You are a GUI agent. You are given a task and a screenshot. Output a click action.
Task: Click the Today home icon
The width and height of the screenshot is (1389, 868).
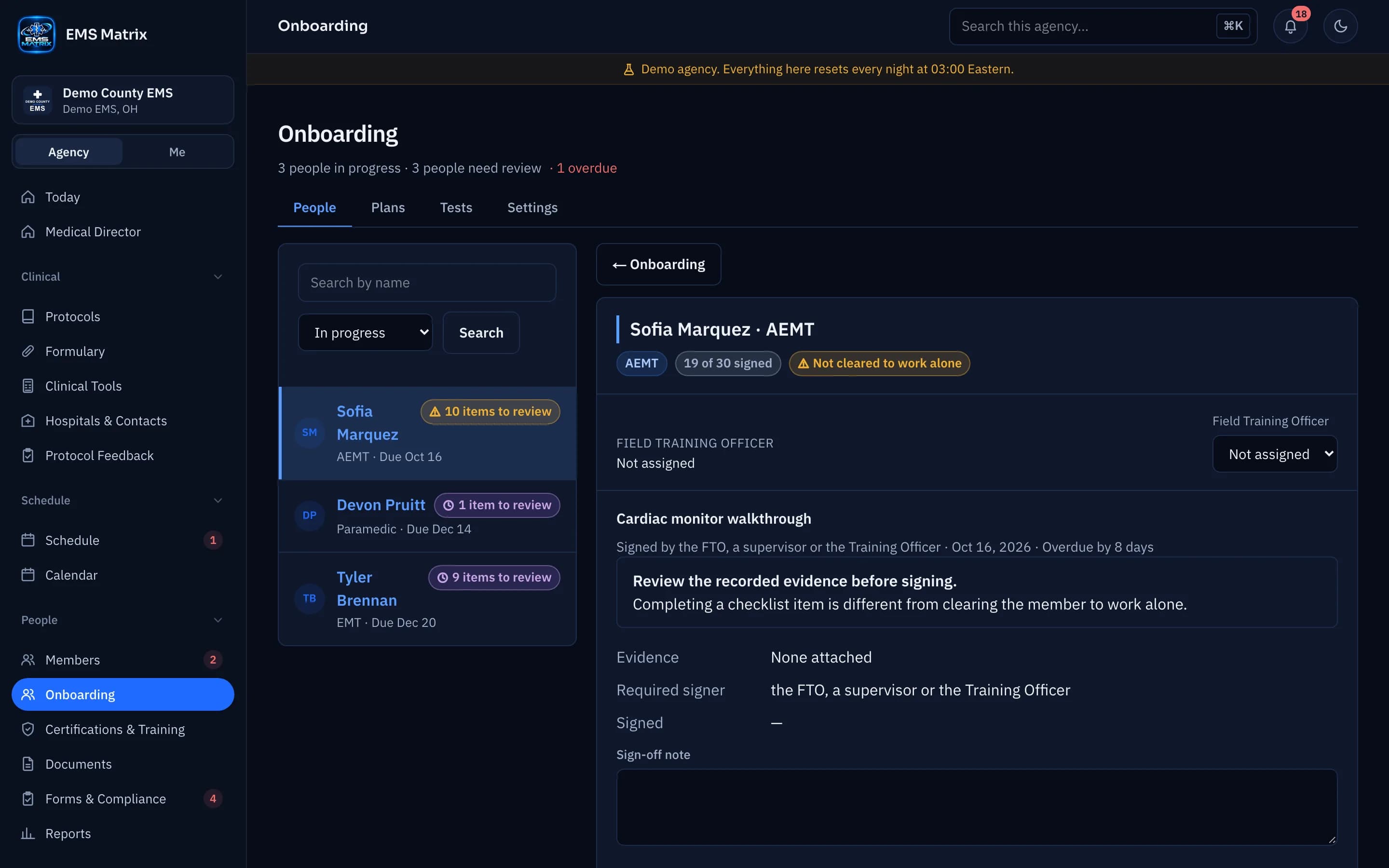point(27,197)
